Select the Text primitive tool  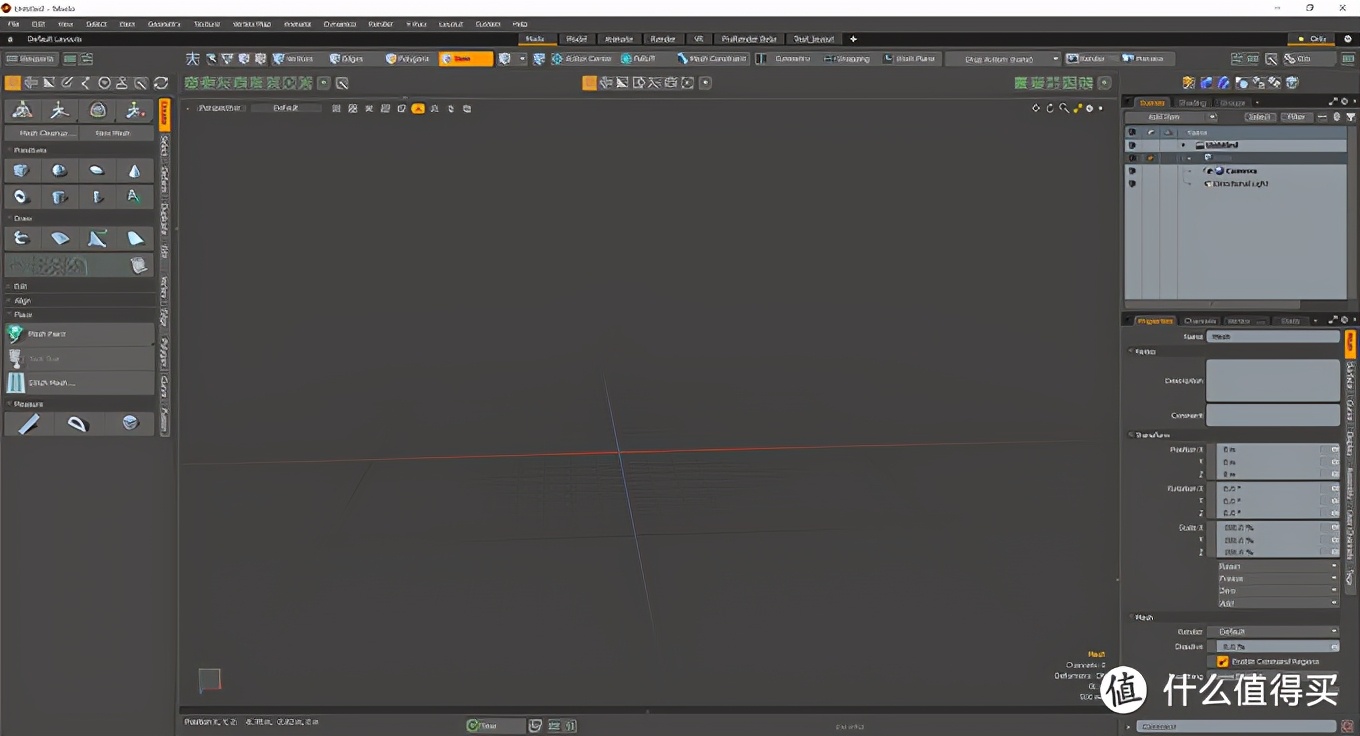coord(134,197)
